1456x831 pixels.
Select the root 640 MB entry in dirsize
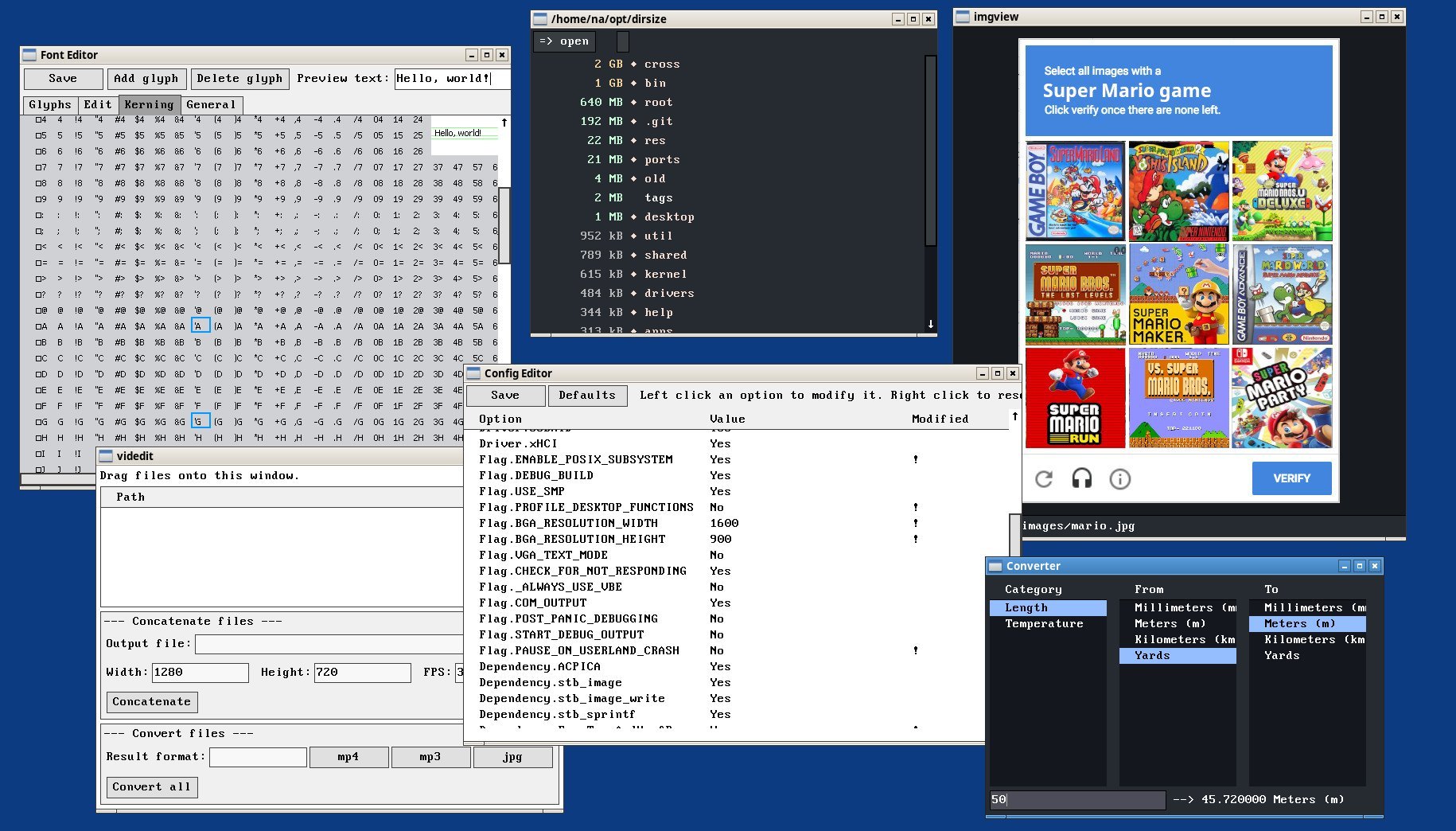728,102
